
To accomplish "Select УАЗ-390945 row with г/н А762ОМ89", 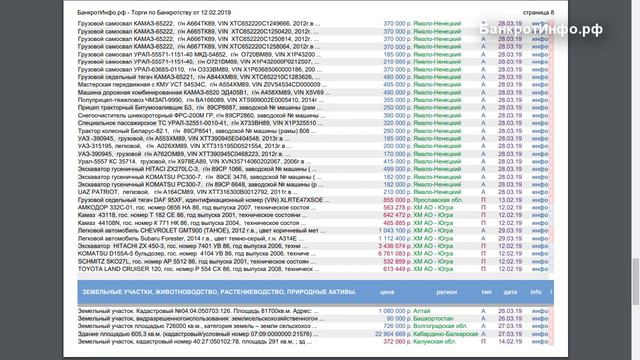I will point(184,154).
